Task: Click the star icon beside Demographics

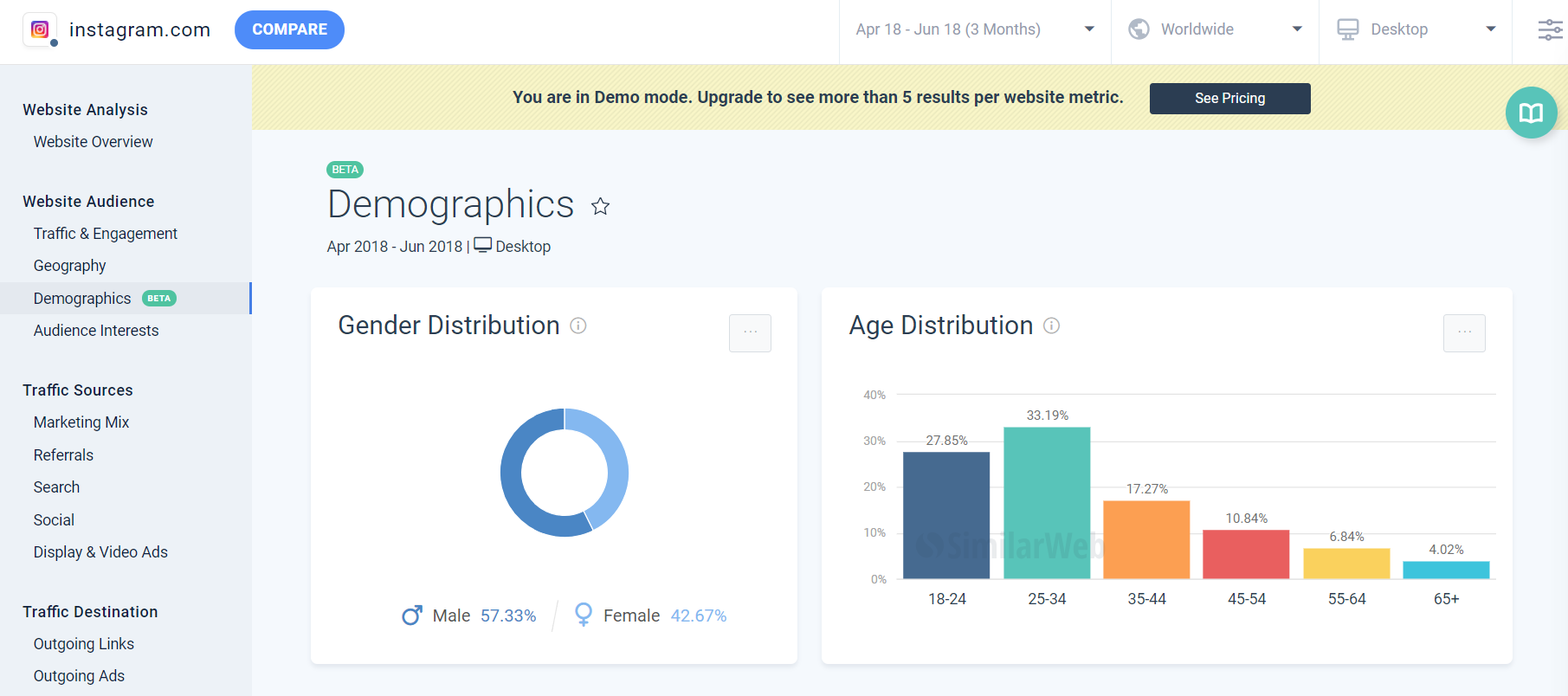Action: pyautogui.click(x=600, y=206)
